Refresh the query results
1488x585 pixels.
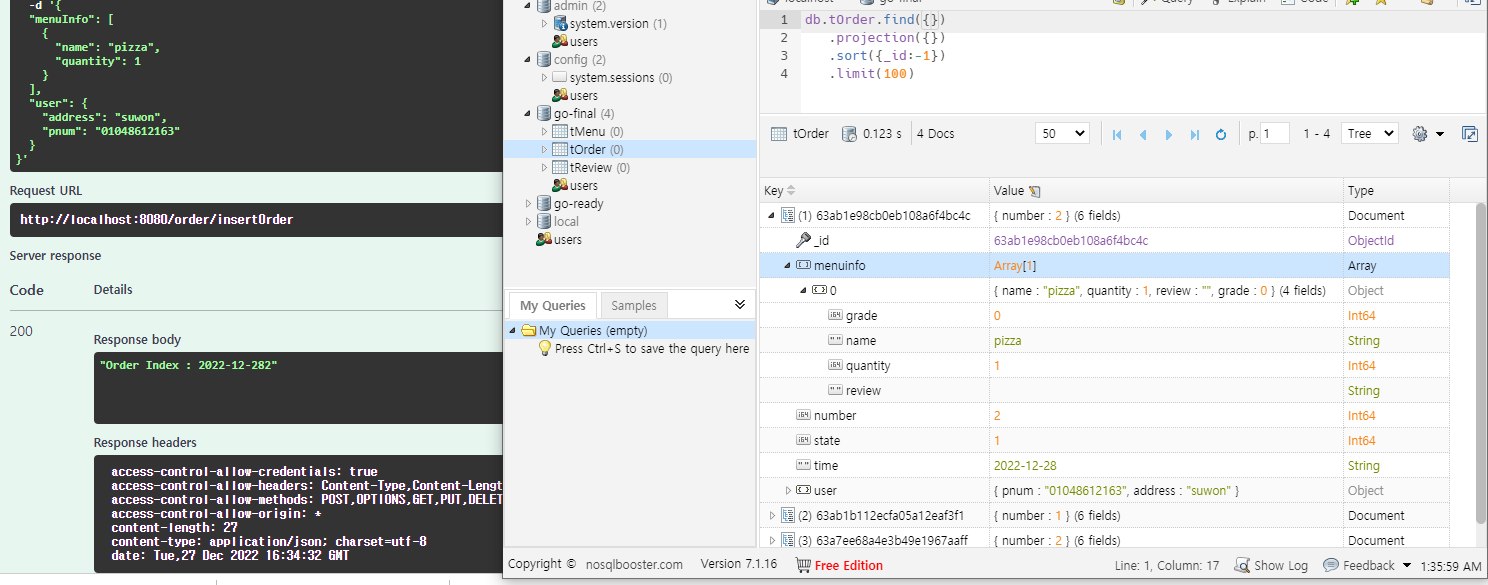click(x=1221, y=134)
